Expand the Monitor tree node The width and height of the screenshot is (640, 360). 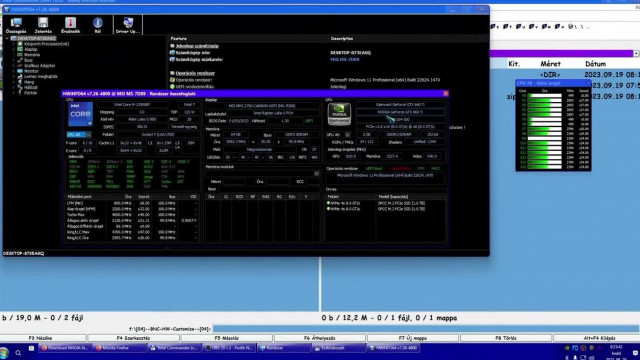(x=13, y=71)
